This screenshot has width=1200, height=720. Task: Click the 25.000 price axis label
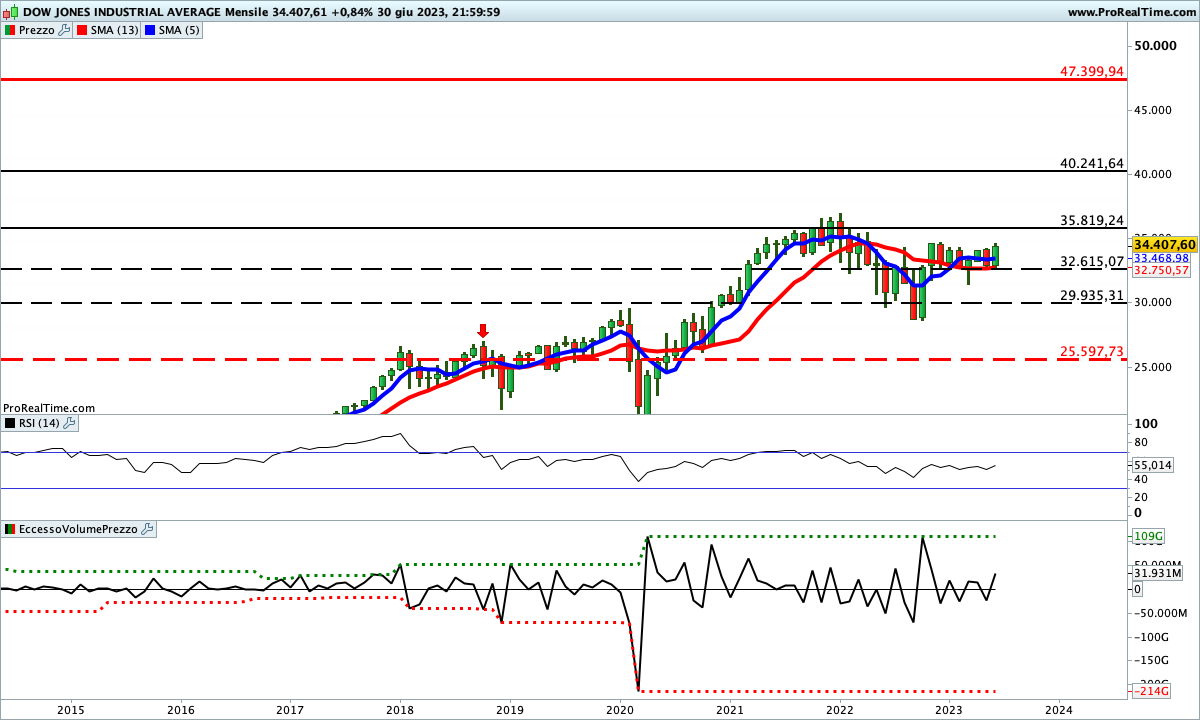(x=1153, y=367)
